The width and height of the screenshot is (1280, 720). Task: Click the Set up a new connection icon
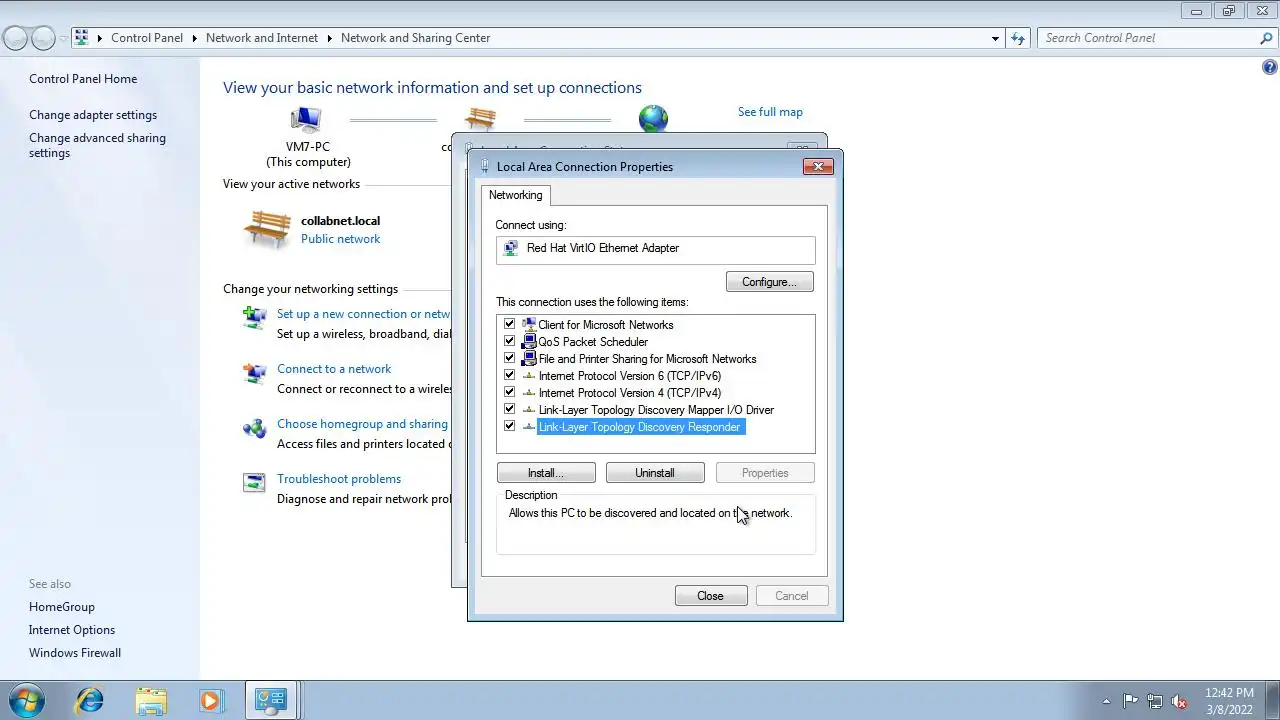(254, 318)
